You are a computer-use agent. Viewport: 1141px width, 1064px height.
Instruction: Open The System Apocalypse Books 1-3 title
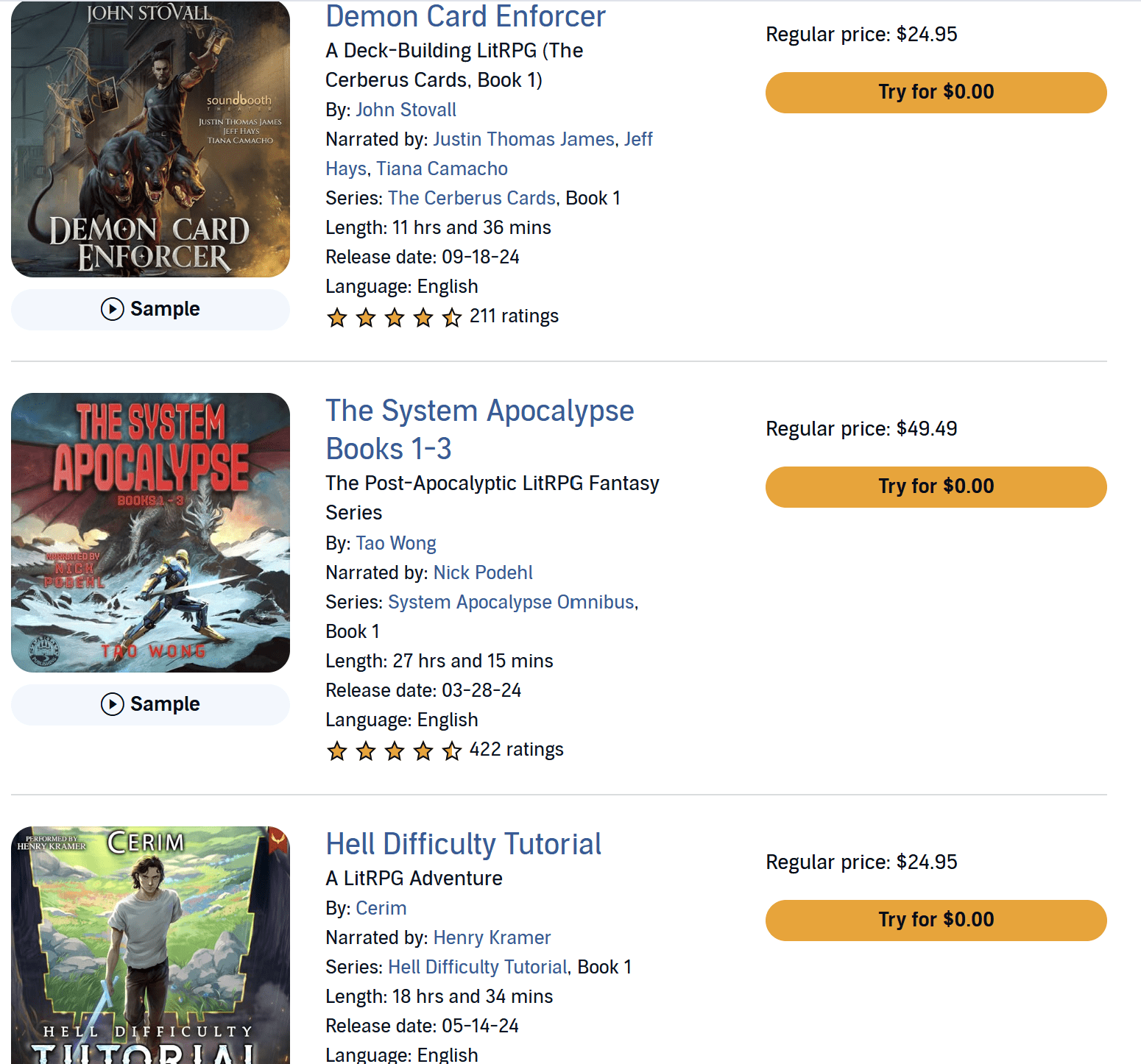[479, 430]
